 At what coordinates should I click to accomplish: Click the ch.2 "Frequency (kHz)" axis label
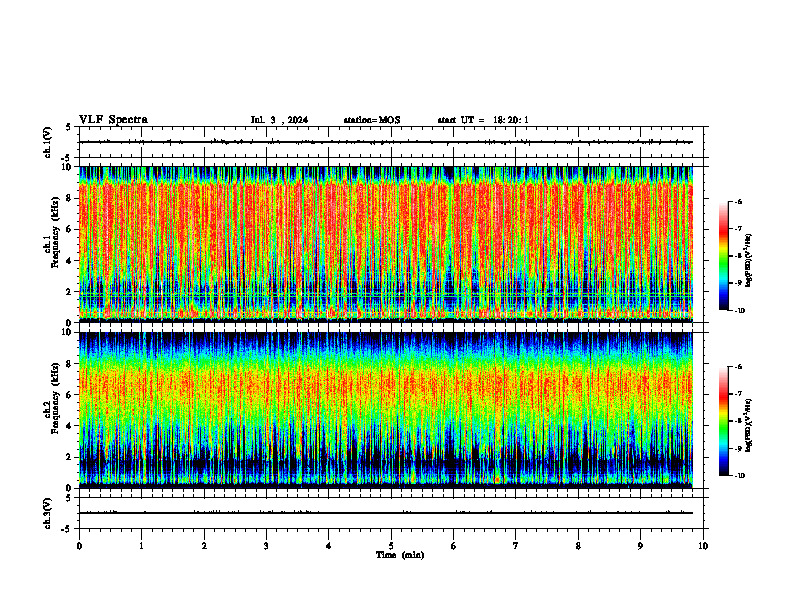[x=55, y=398]
